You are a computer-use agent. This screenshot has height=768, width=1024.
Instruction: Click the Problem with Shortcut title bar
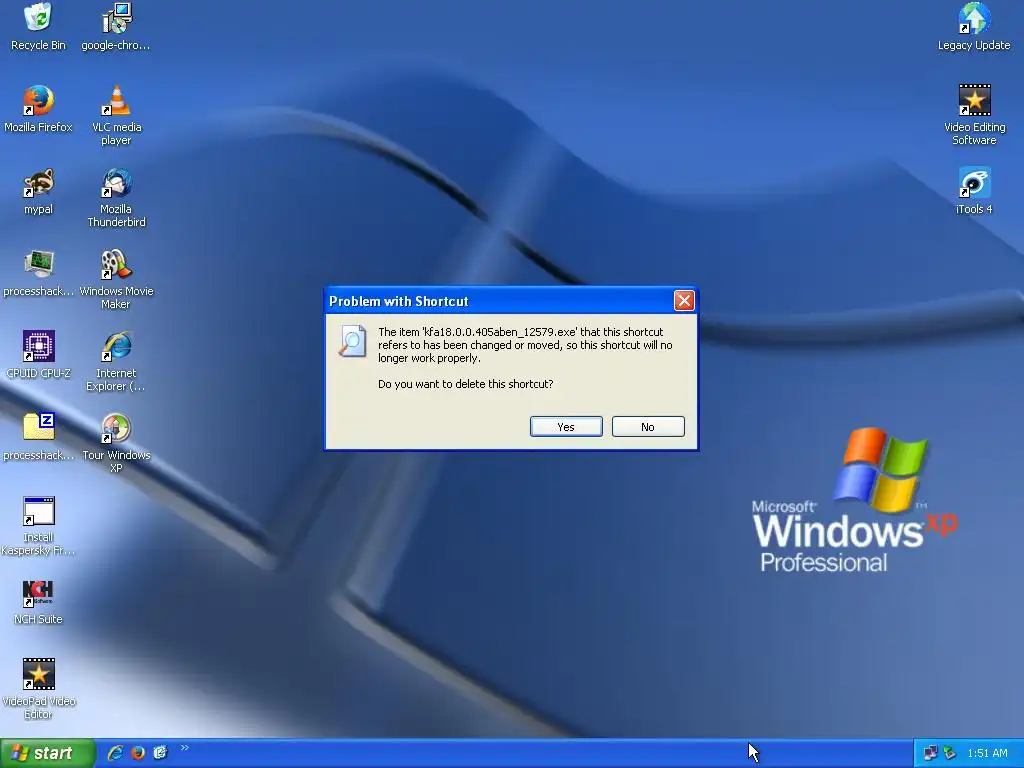click(x=500, y=301)
